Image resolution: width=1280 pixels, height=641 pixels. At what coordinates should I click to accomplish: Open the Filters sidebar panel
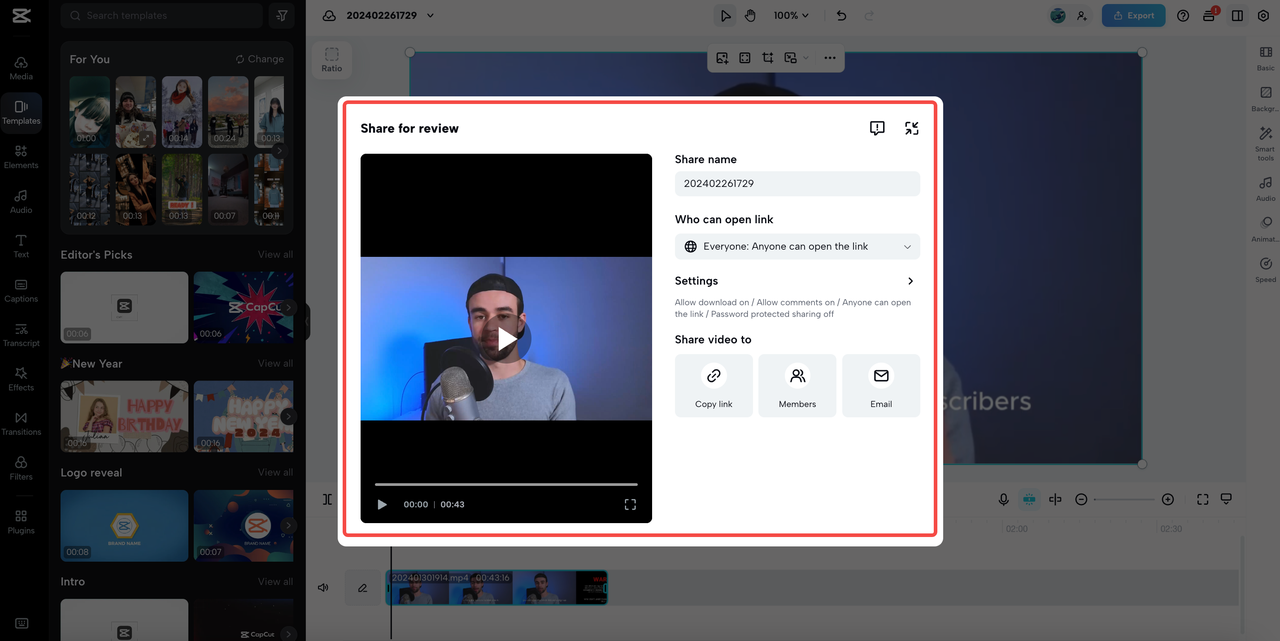coord(21,467)
